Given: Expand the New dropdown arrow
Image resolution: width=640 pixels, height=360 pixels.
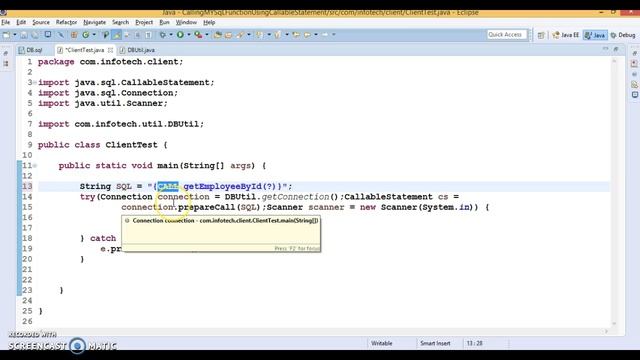Looking at the screenshot, I should [15, 35].
